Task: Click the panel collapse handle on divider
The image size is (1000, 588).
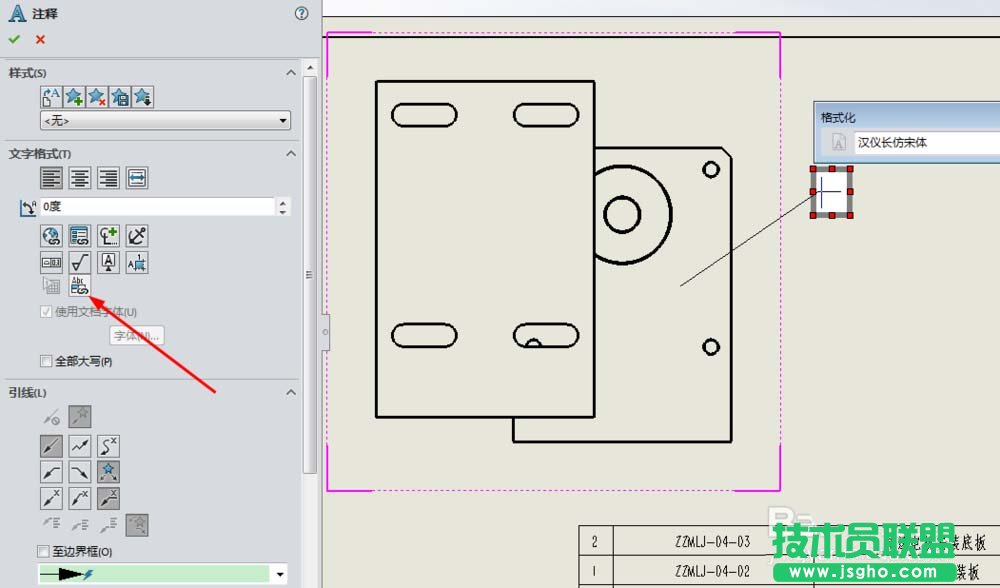Action: click(325, 332)
